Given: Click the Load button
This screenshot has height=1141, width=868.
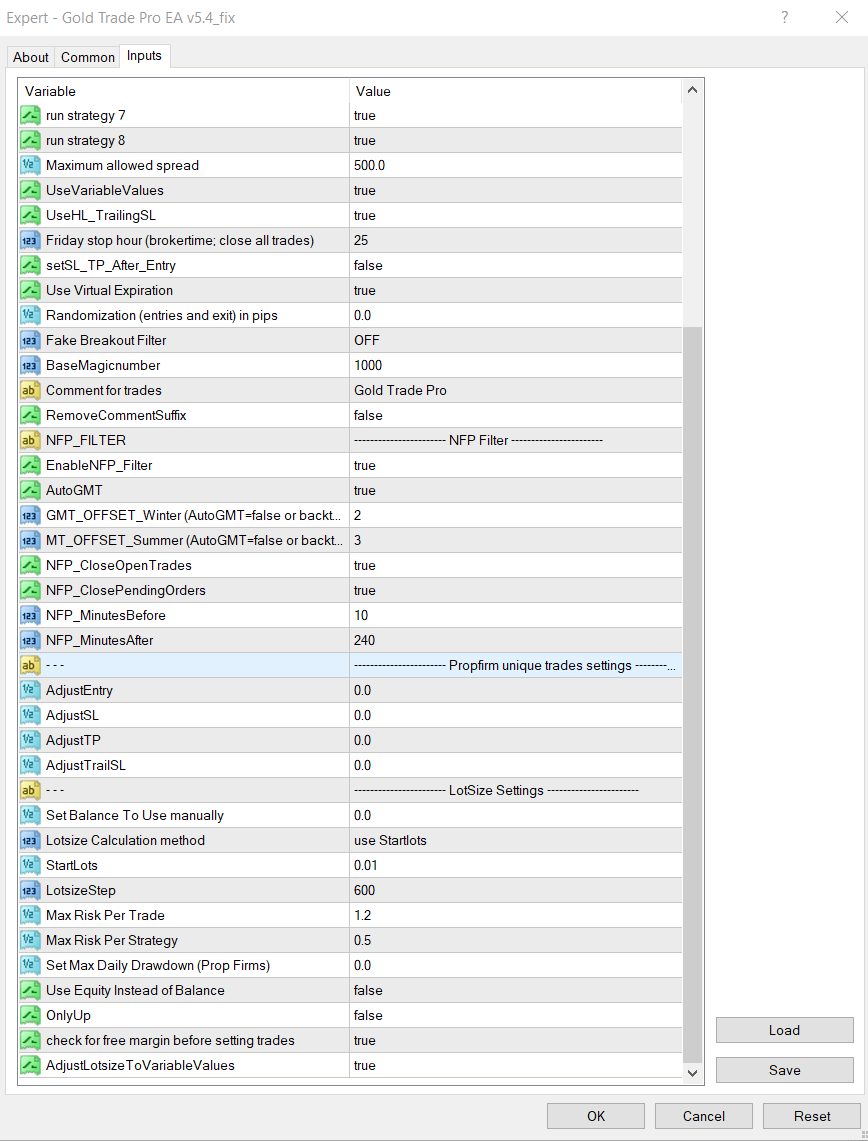Looking at the screenshot, I should (784, 1030).
